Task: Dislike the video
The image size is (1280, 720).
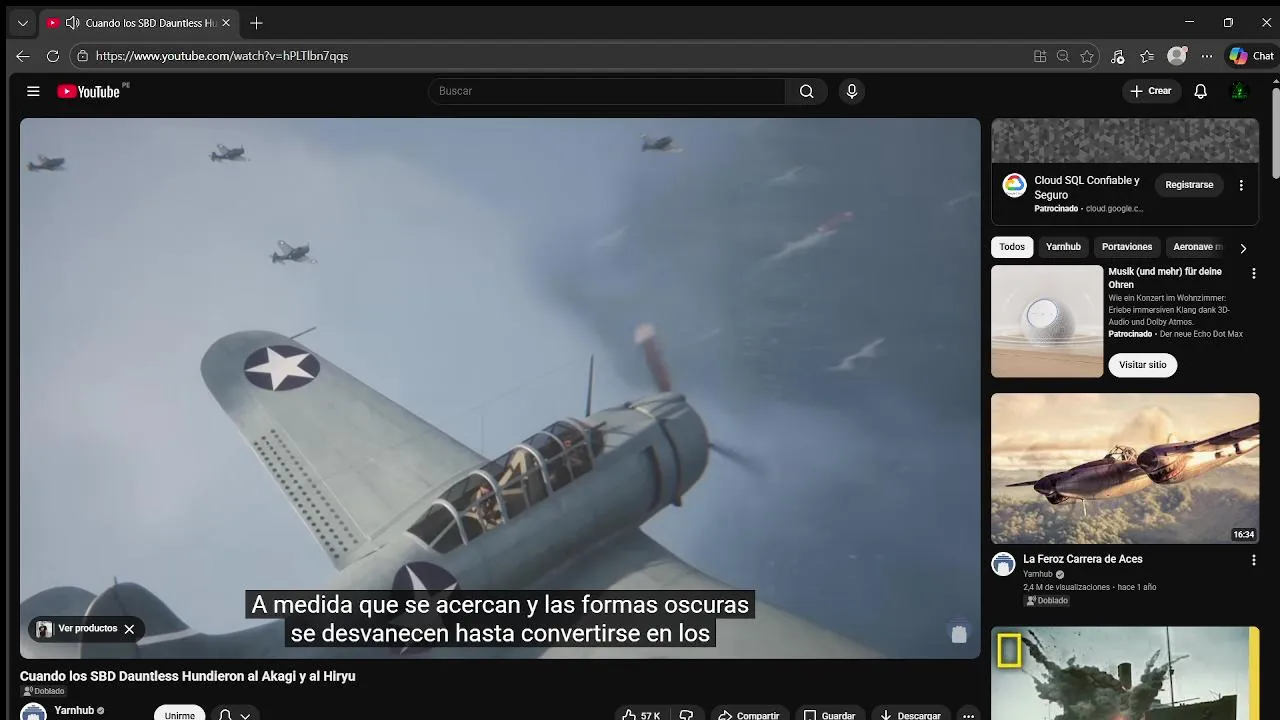Action: pyautogui.click(x=686, y=715)
